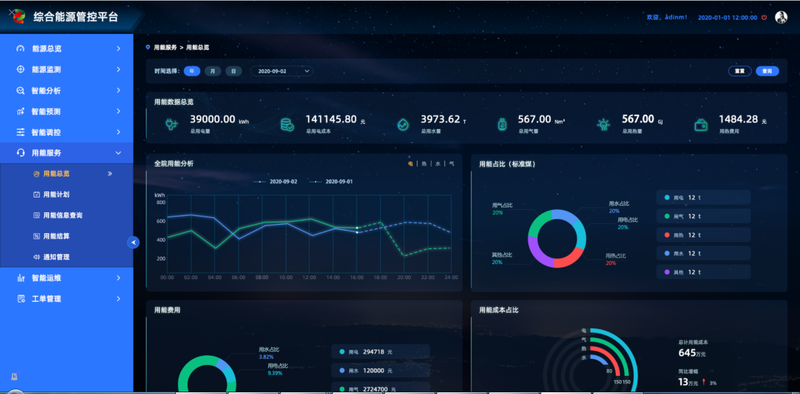Click the 重置 reset button
This screenshot has width=800, height=394.
[x=739, y=71]
